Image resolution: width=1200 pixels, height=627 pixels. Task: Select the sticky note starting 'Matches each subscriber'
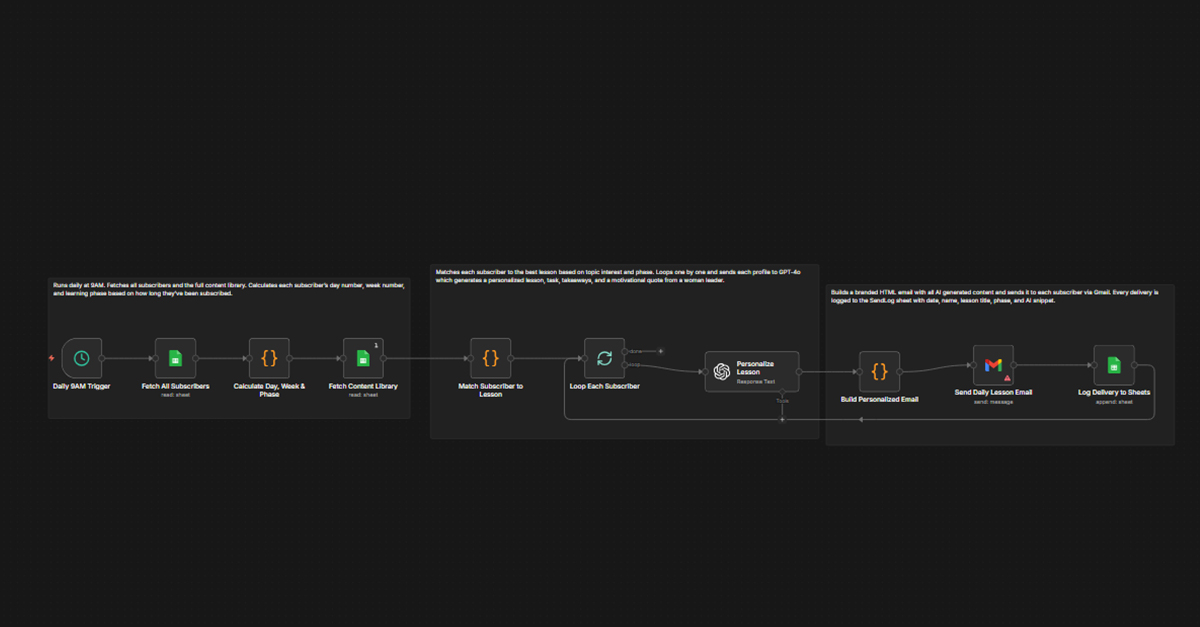tap(624, 352)
